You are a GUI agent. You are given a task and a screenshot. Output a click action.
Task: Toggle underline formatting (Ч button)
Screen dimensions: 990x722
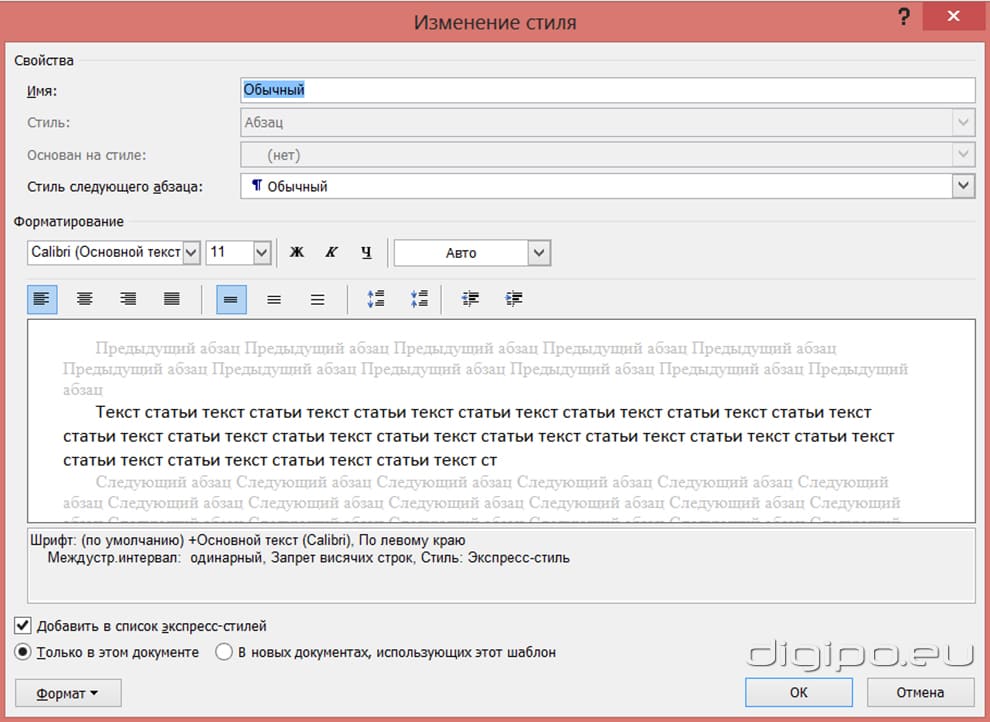pyautogui.click(x=366, y=253)
